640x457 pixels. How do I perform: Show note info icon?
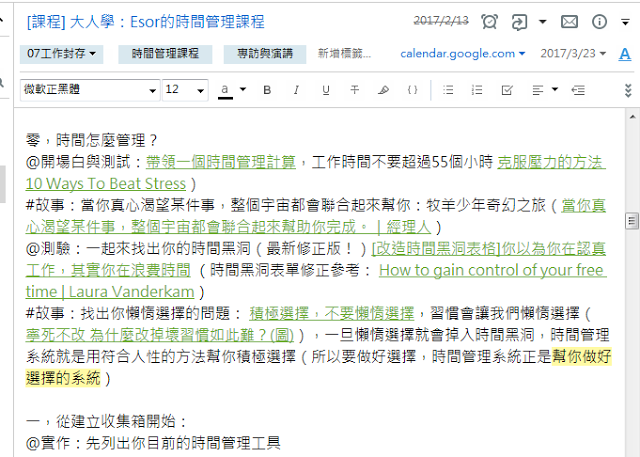pyautogui.click(x=599, y=21)
